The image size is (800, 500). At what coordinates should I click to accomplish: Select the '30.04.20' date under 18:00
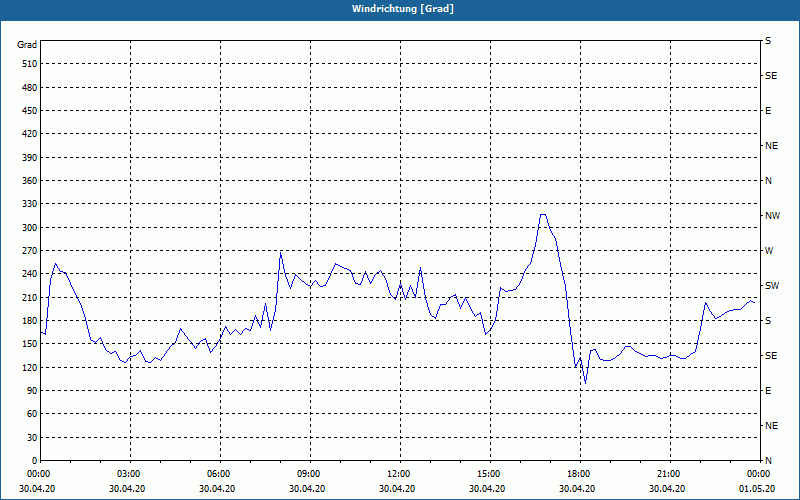(577, 489)
